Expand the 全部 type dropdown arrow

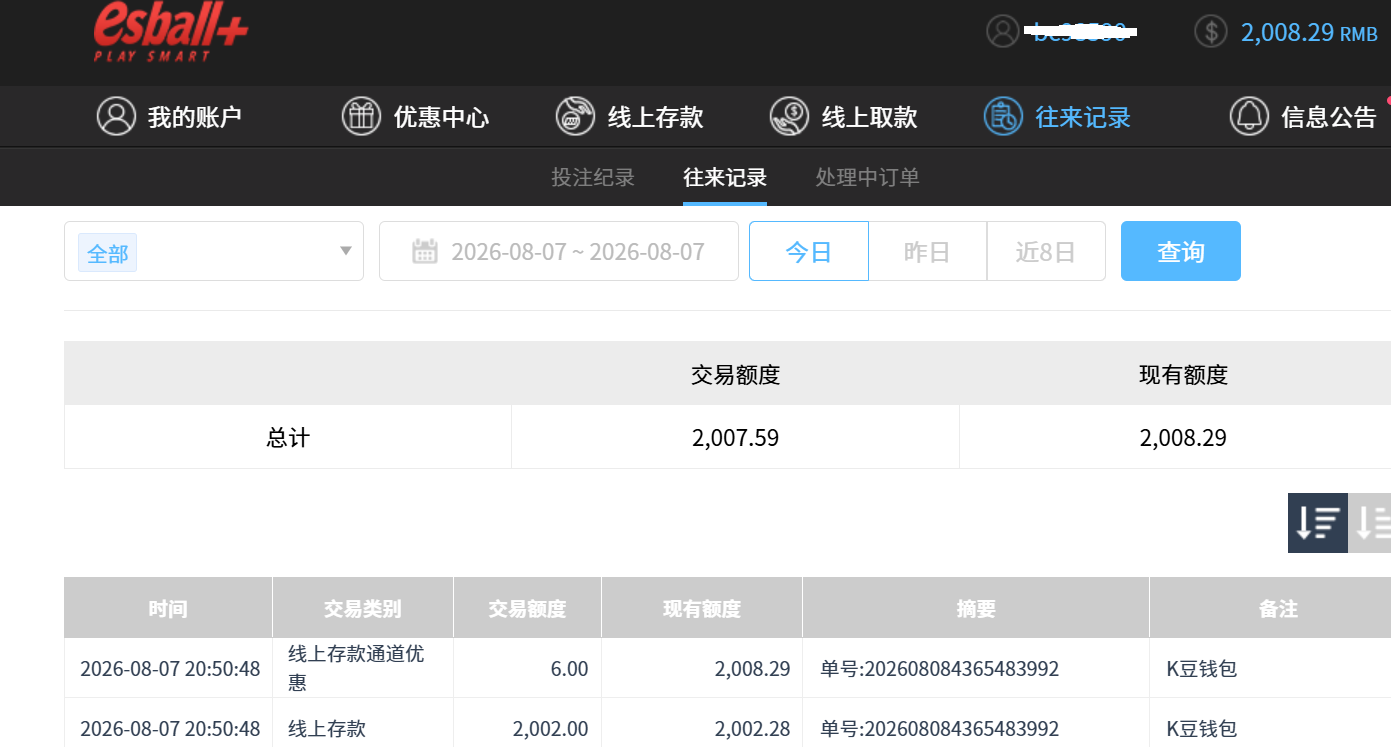point(346,251)
